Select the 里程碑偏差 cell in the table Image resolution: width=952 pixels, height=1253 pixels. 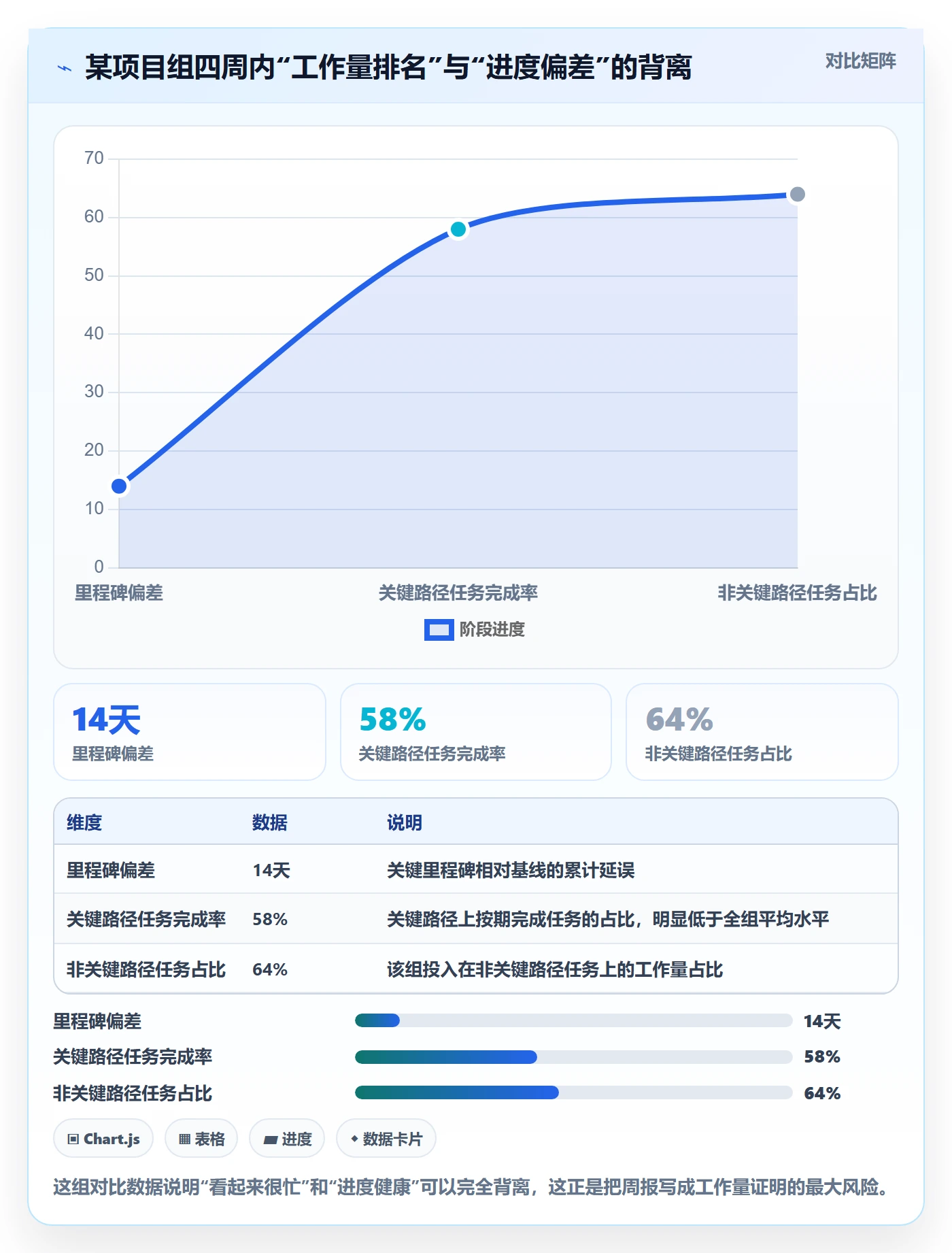(x=111, y=870)
